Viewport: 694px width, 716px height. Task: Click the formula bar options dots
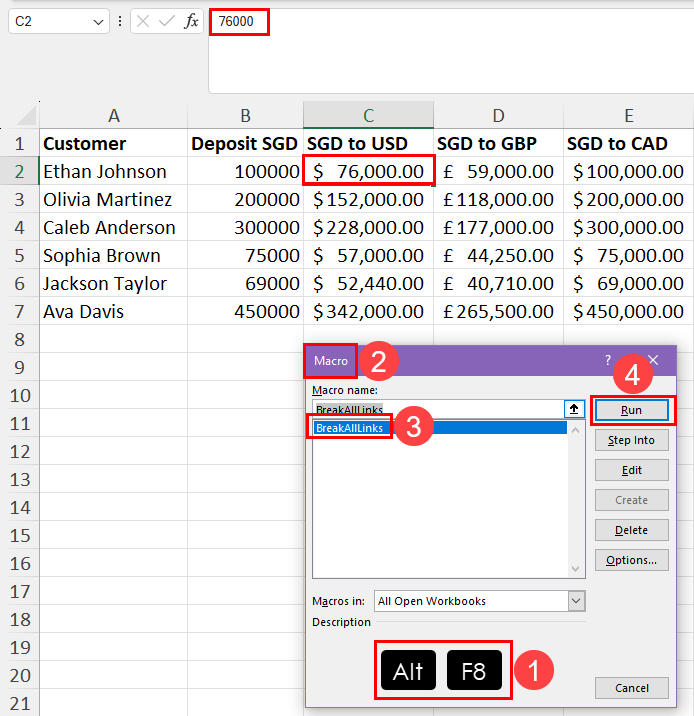pyautogui.click(x=120, y=21)
